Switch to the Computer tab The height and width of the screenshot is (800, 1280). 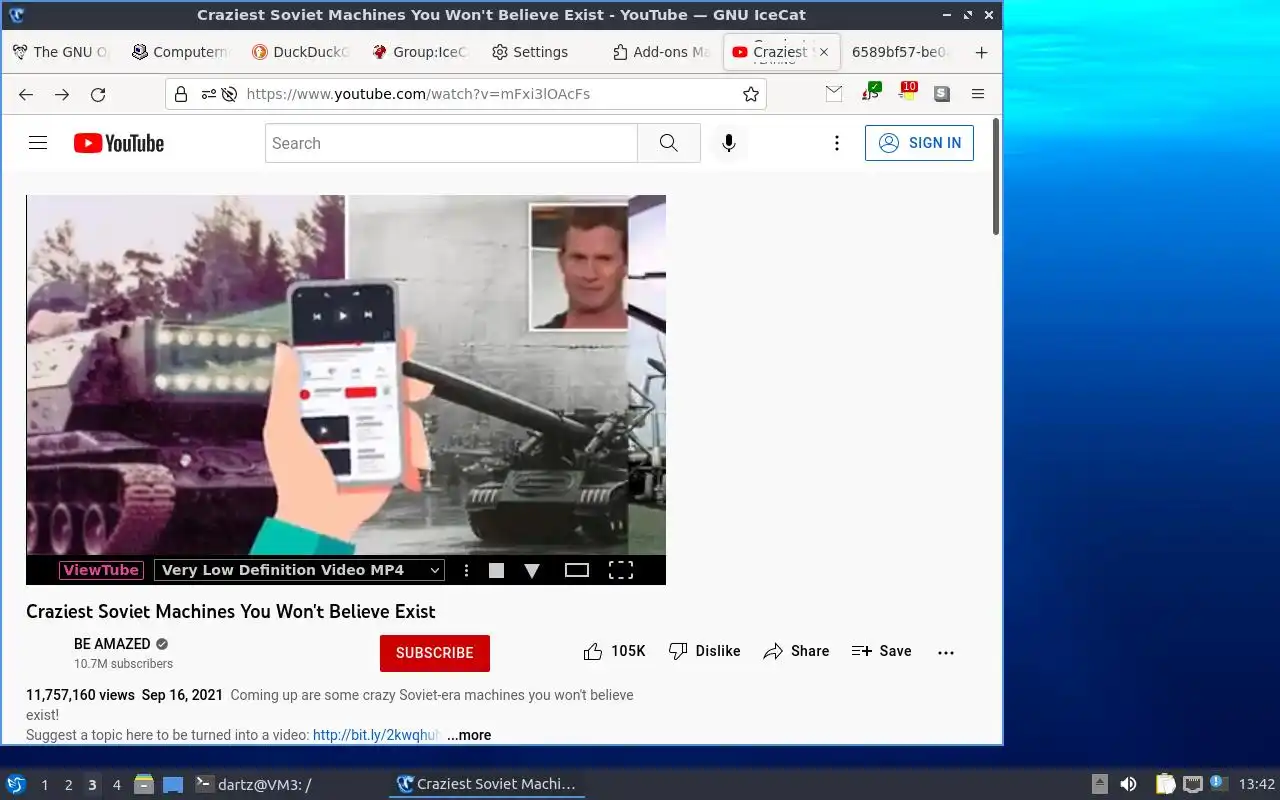pos(180,52)
